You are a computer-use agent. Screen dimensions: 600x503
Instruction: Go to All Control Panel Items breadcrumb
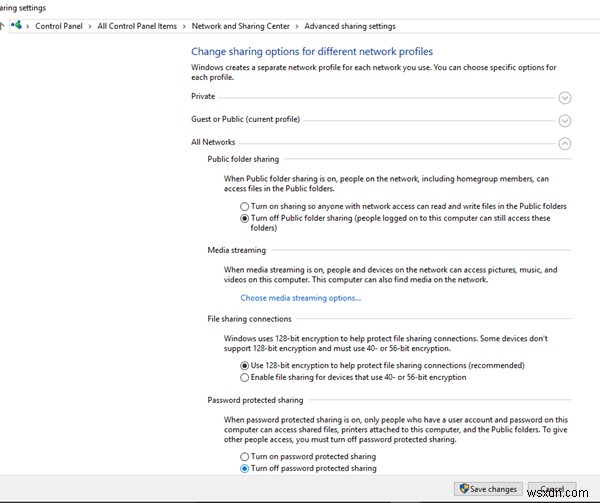point(137,26)
